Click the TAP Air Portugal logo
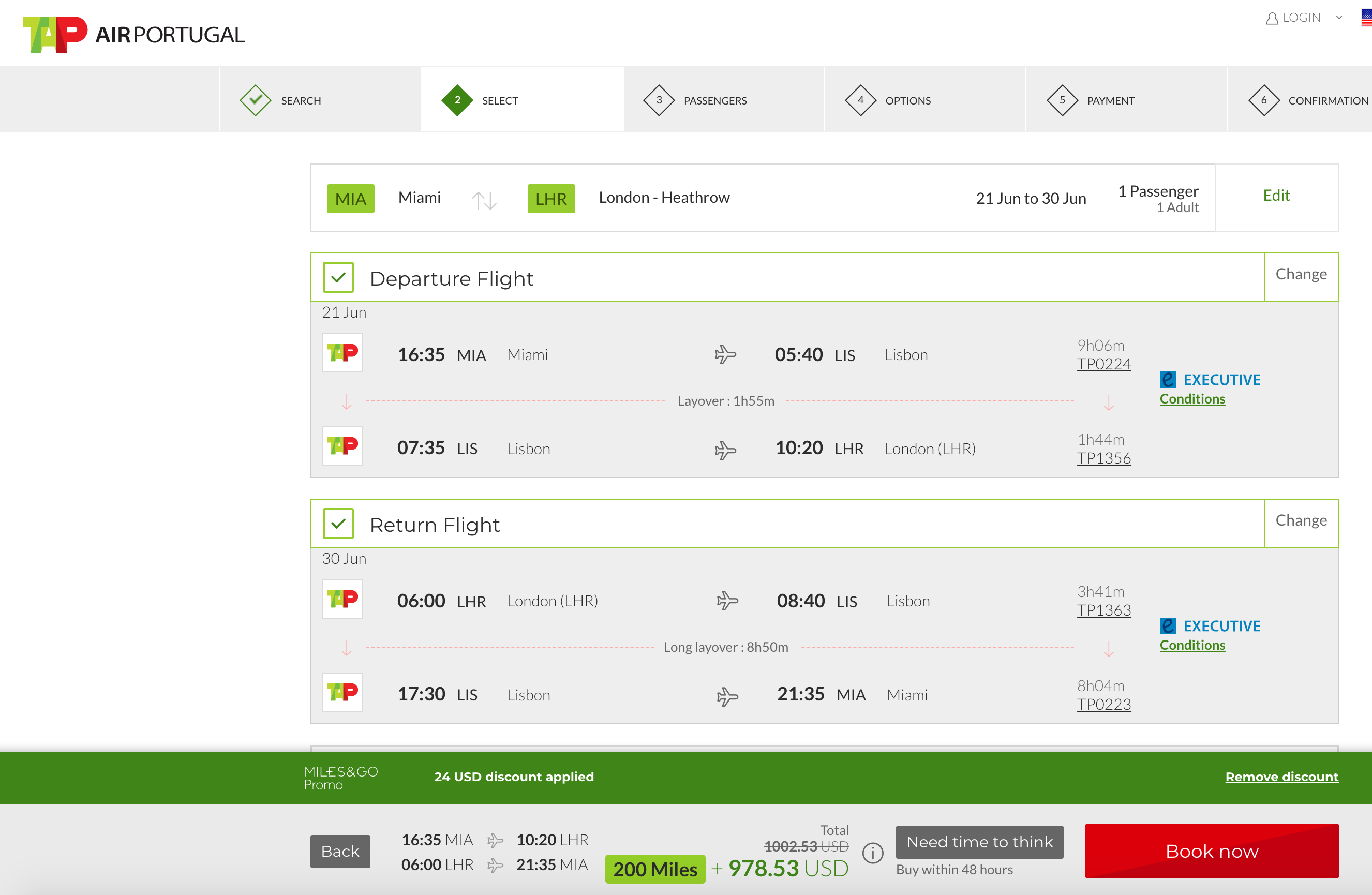The height and width of the screenshot is (895, 1372). [134, 35]
